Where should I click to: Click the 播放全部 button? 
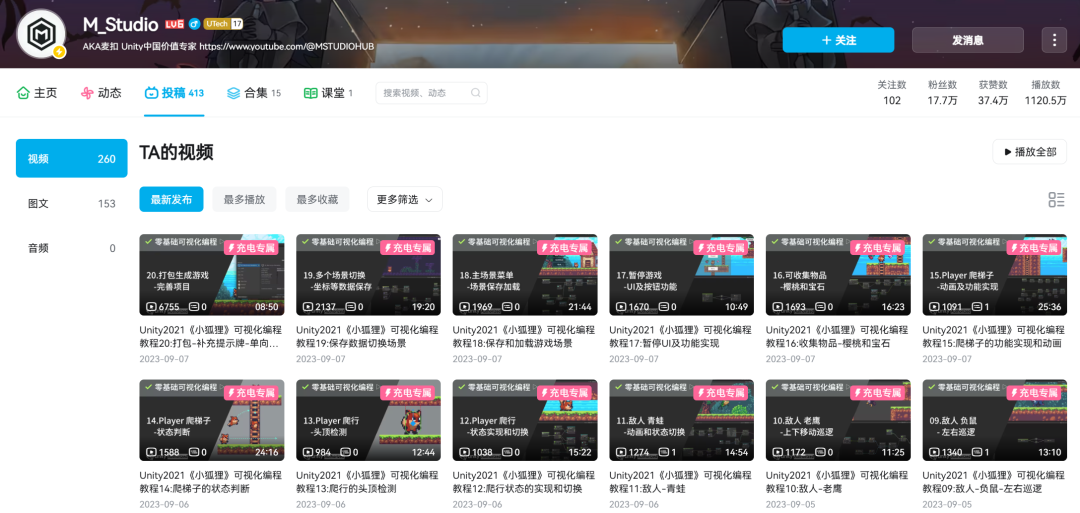(1029, 151)
